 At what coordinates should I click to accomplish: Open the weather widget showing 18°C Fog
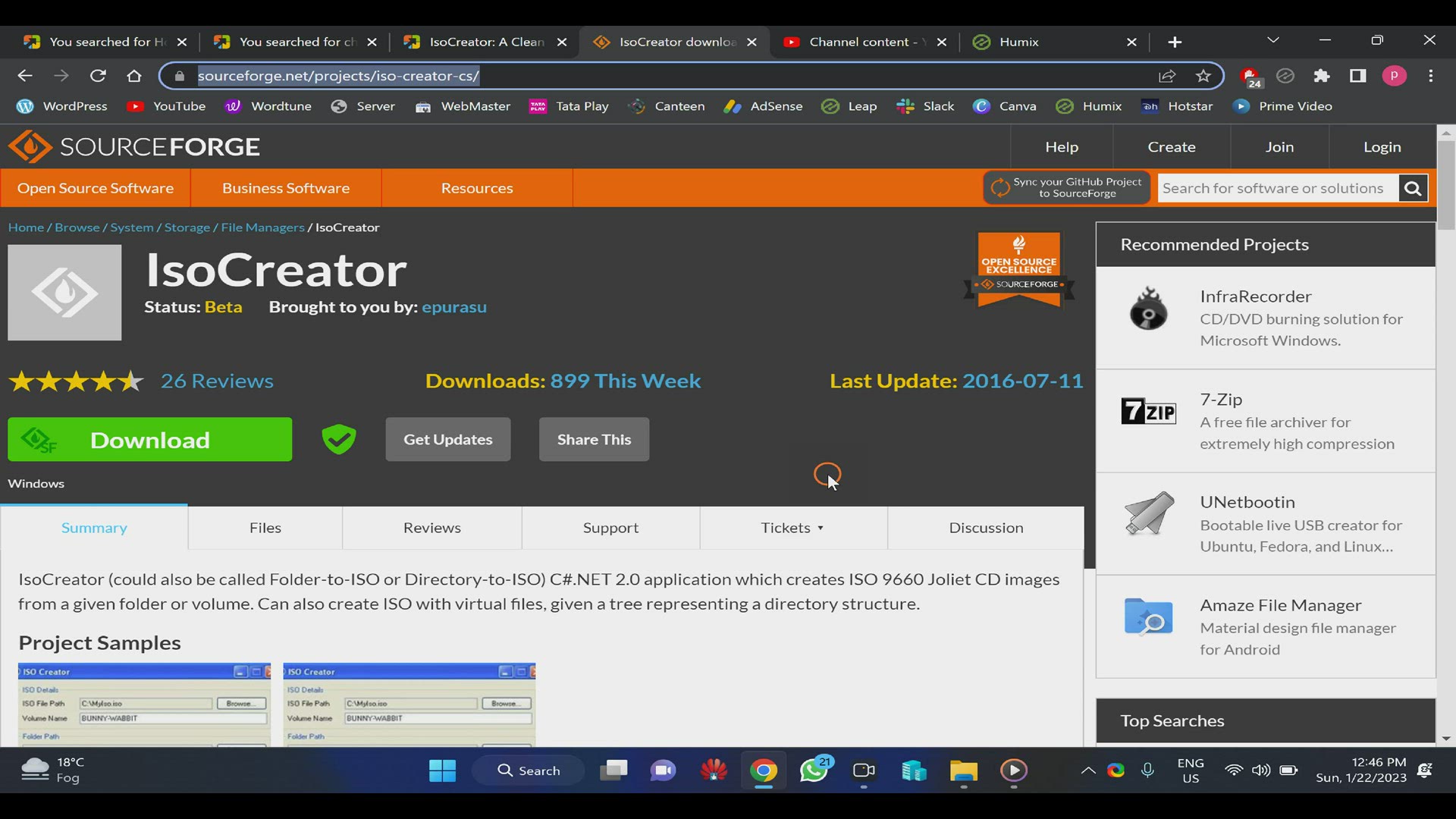tap(53, 770)
